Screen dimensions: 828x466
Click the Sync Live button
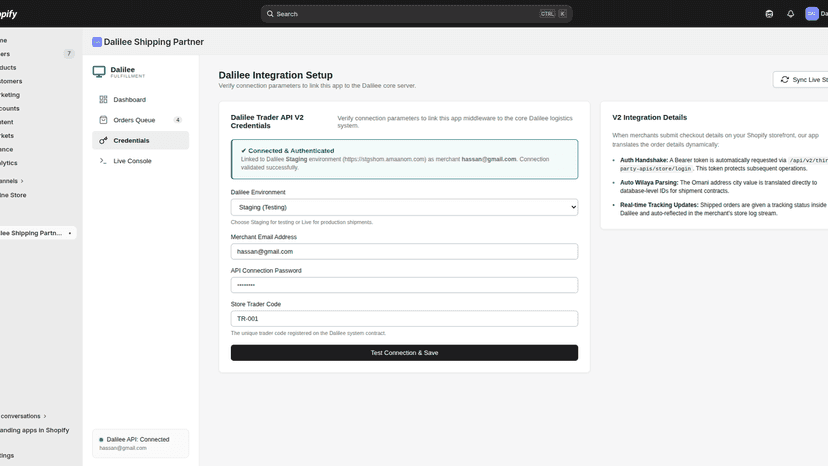coord(801,79)
